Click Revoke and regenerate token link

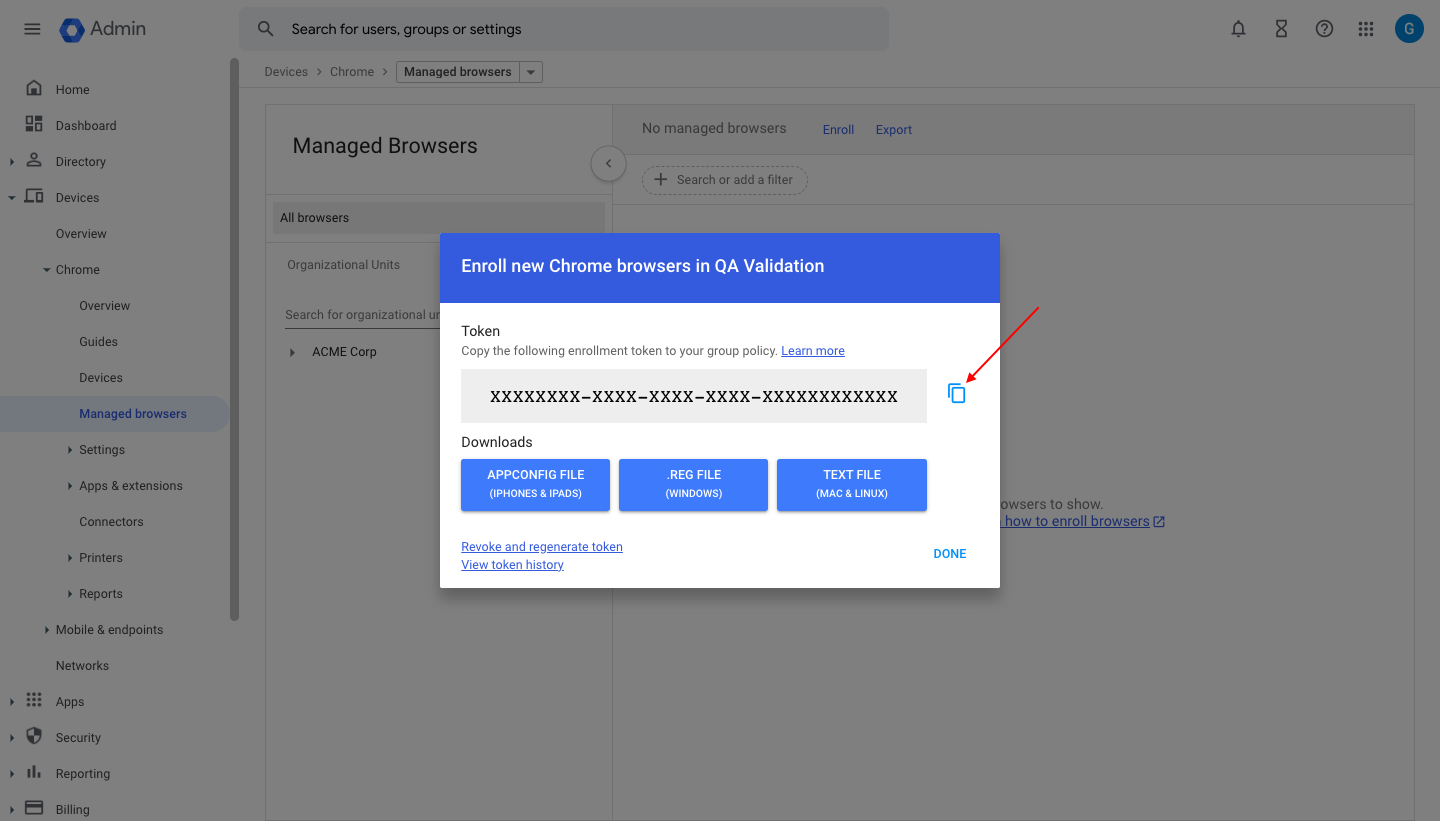[542, 547]
